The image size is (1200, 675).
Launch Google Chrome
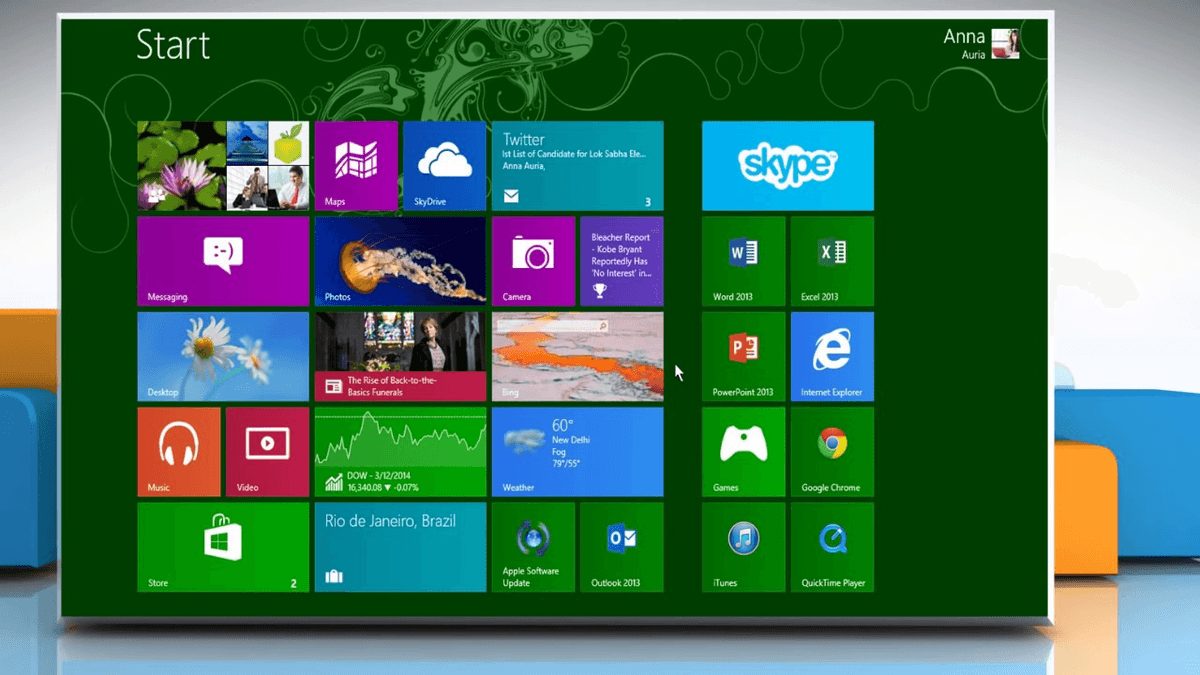pos(832,451)
